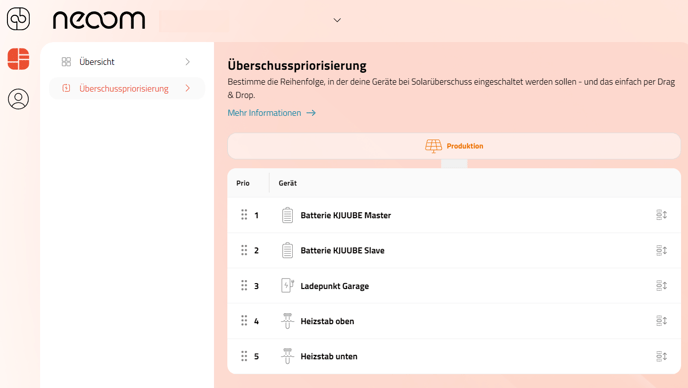Click the reorder icon for Heizstab unten

pyautogui.click(x=662, y=356)
